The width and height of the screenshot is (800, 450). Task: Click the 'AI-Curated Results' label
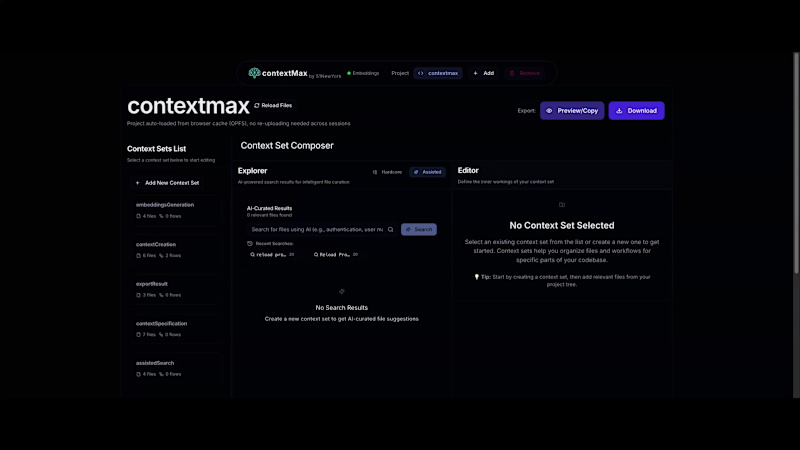[x=269, y=208]
